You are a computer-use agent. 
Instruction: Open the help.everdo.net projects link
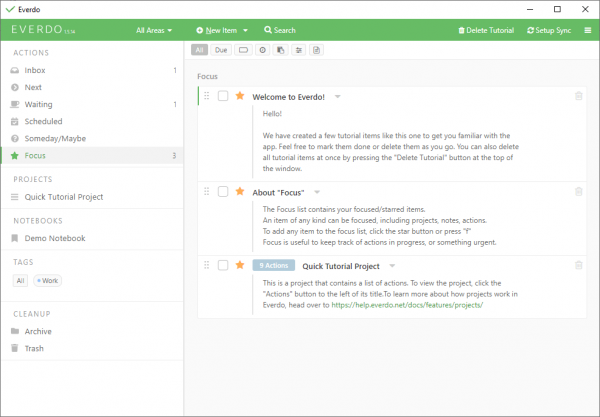click(x=407, y=305)
